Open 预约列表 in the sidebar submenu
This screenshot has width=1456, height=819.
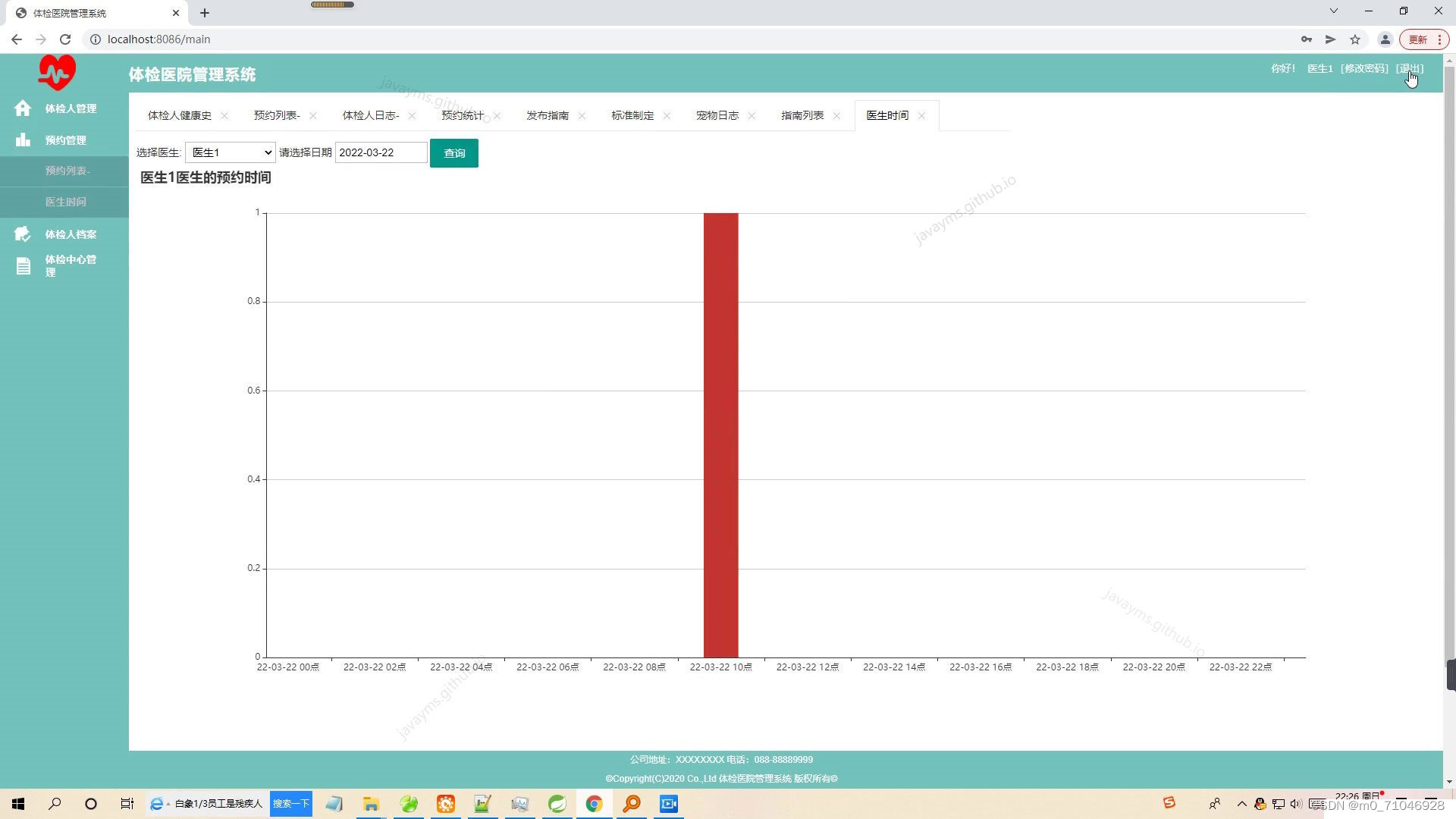[x=67, y=171]
